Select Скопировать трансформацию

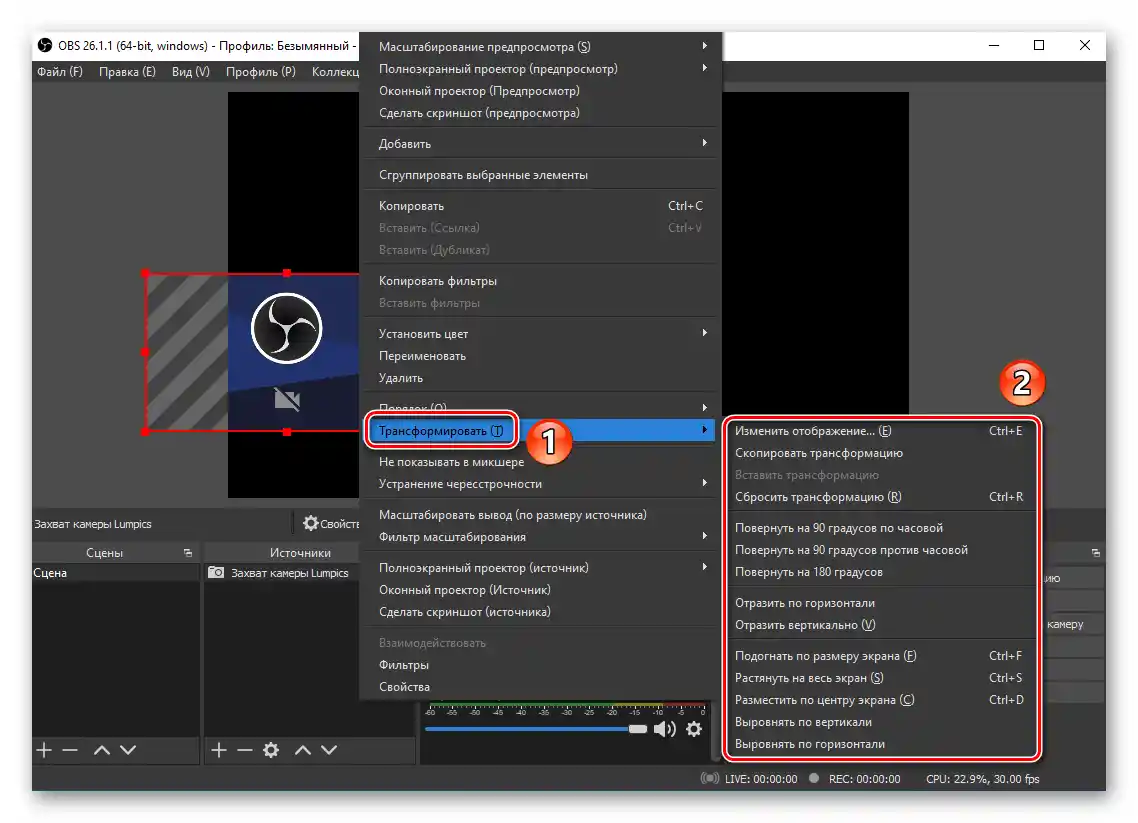point(881,453)
